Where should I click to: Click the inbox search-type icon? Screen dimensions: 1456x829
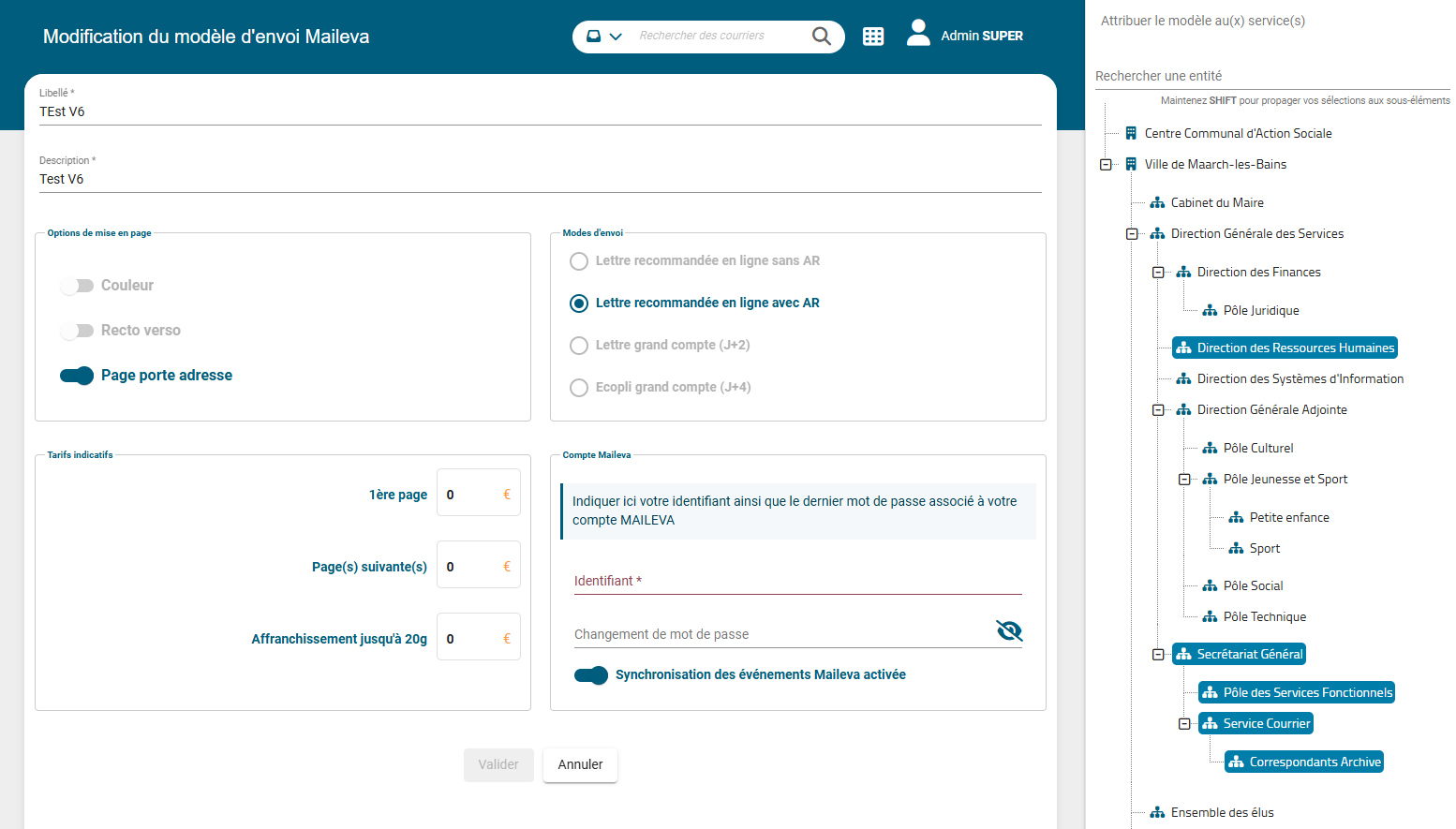(593, 36)
